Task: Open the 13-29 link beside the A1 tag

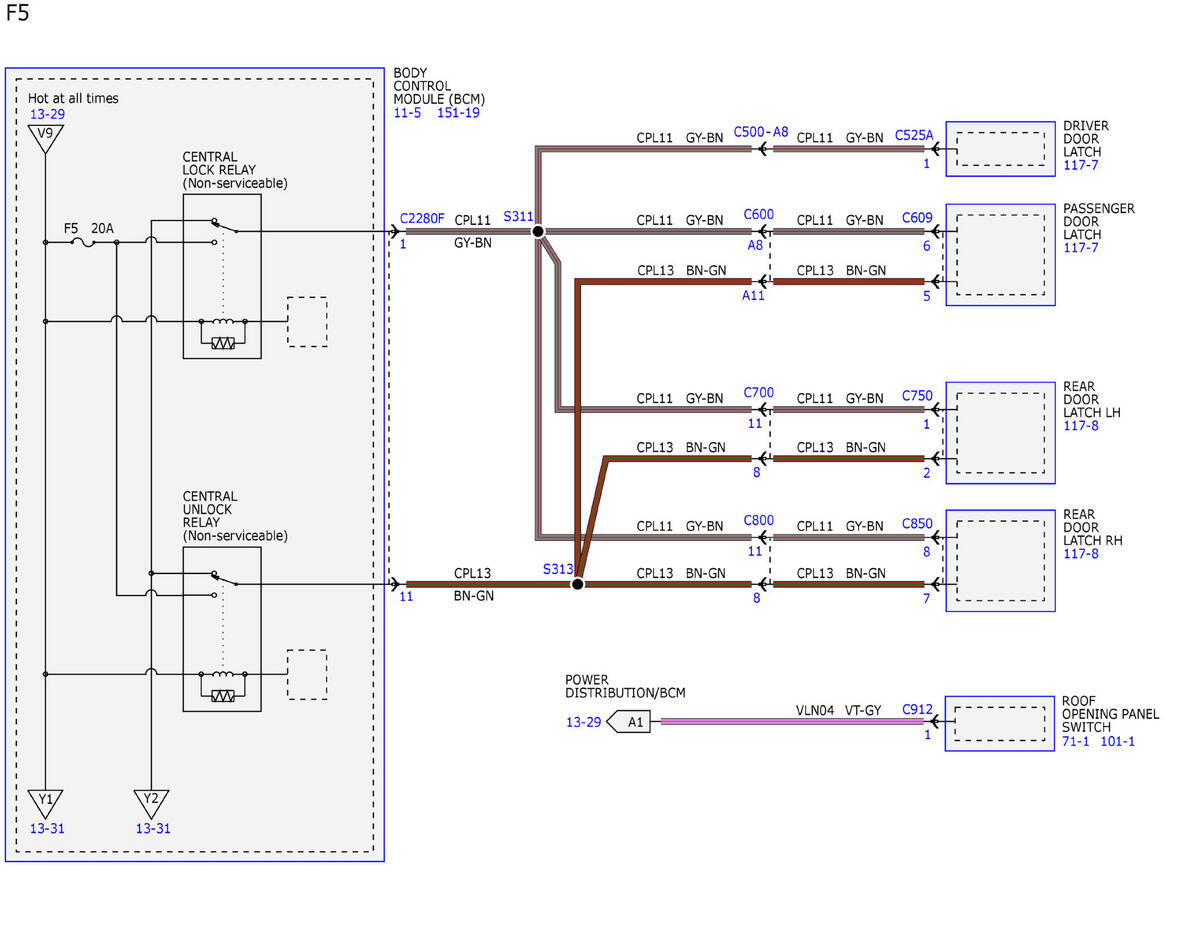Action: pos(583,722)
